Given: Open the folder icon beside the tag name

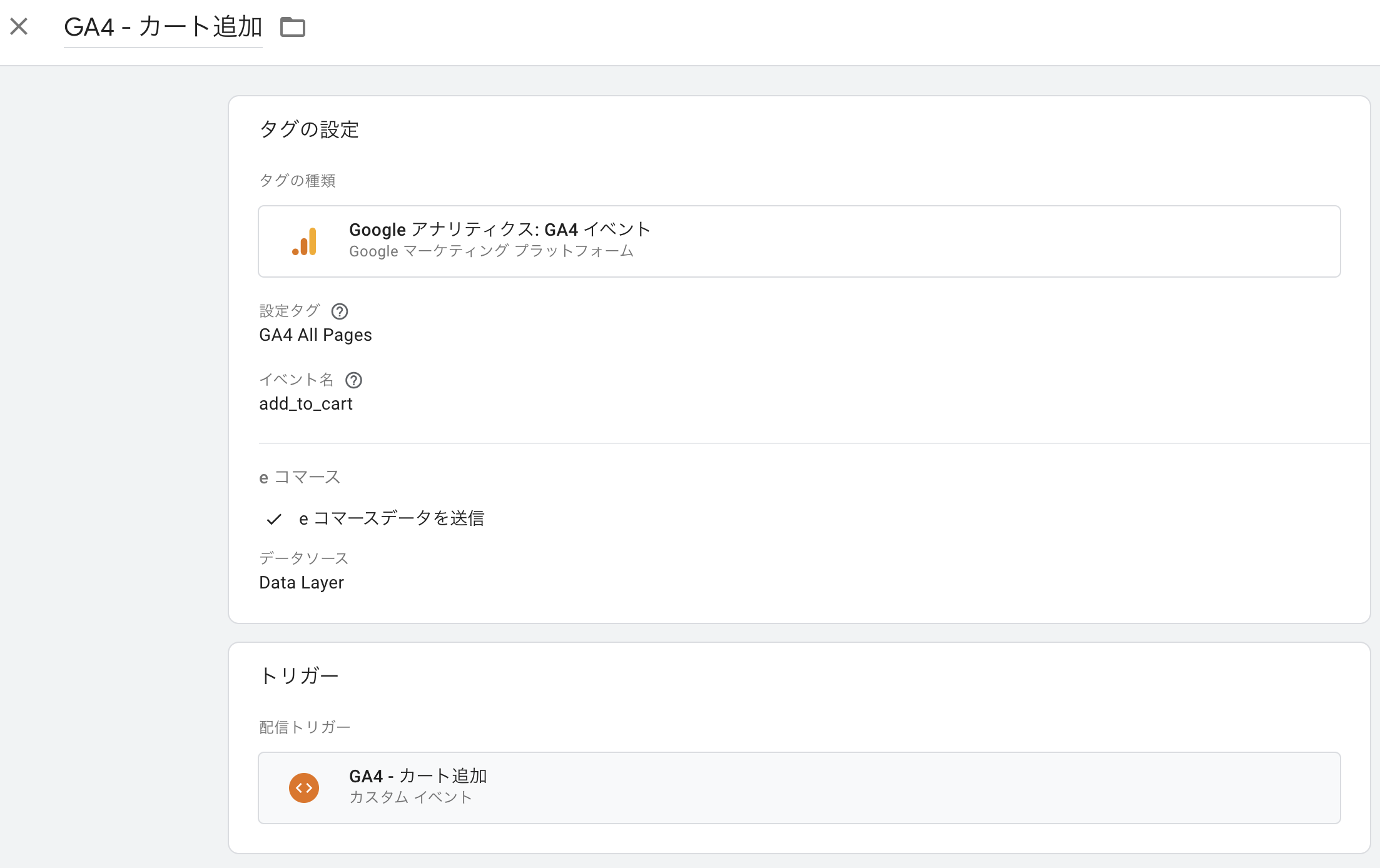Looking at the screenshot, I should (x=292, y=27).
